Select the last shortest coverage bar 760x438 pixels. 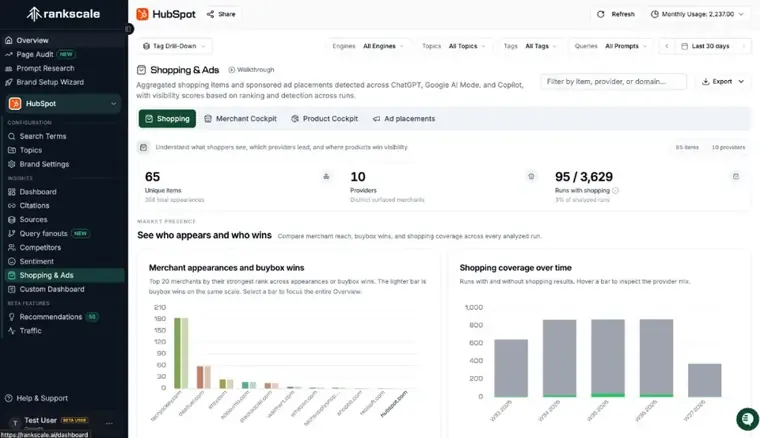(x=705, y=380)
